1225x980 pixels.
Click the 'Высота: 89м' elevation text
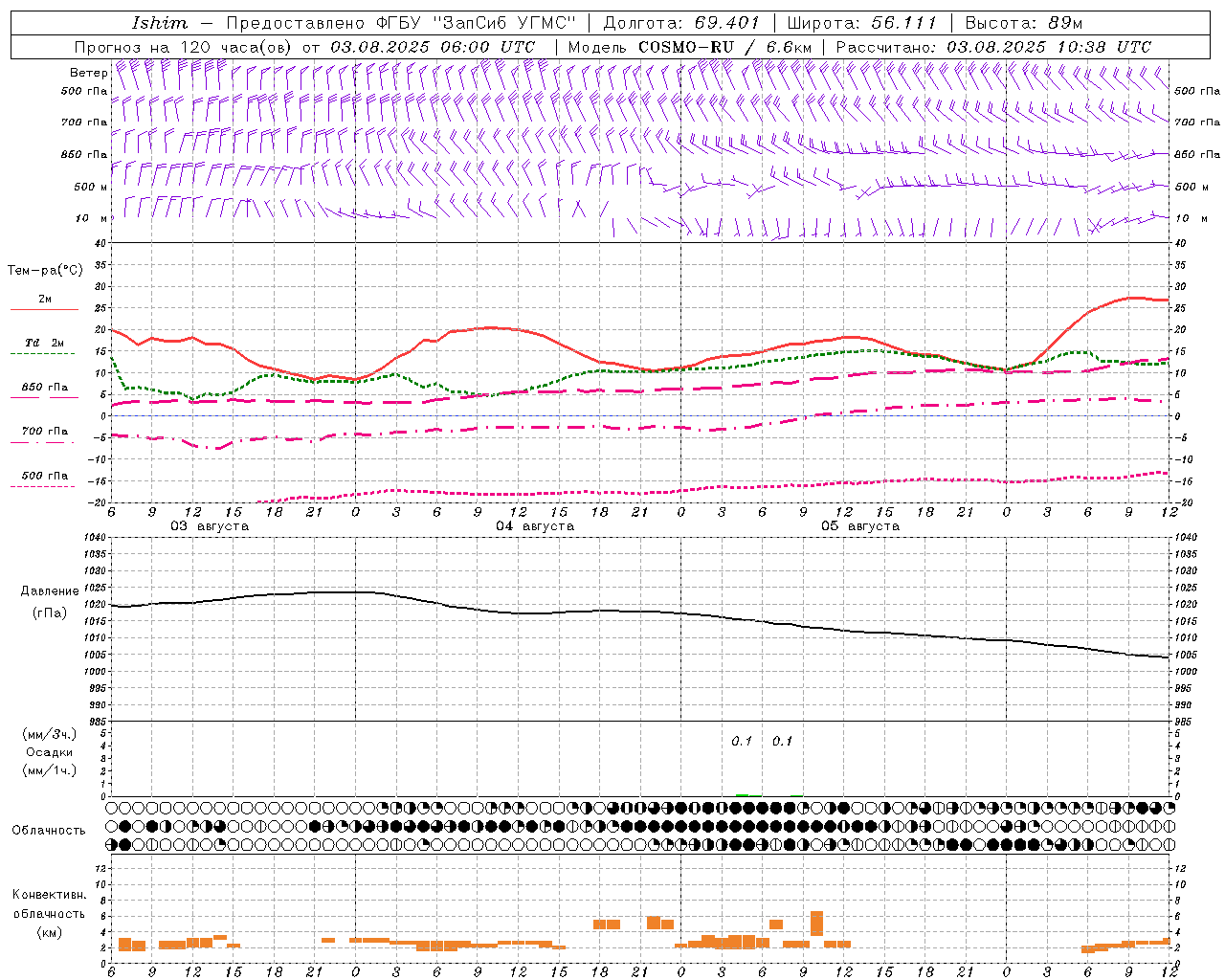(x=1024, y=23)
